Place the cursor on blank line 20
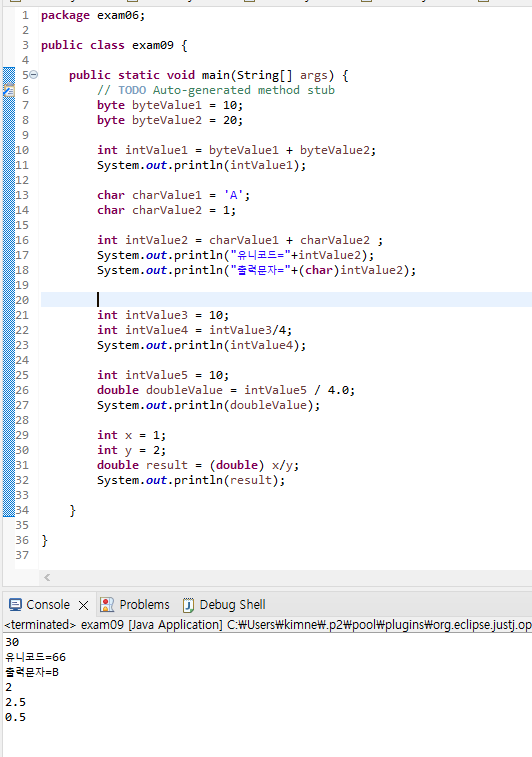This screenshot has height=757, width=532. point(286,300)
